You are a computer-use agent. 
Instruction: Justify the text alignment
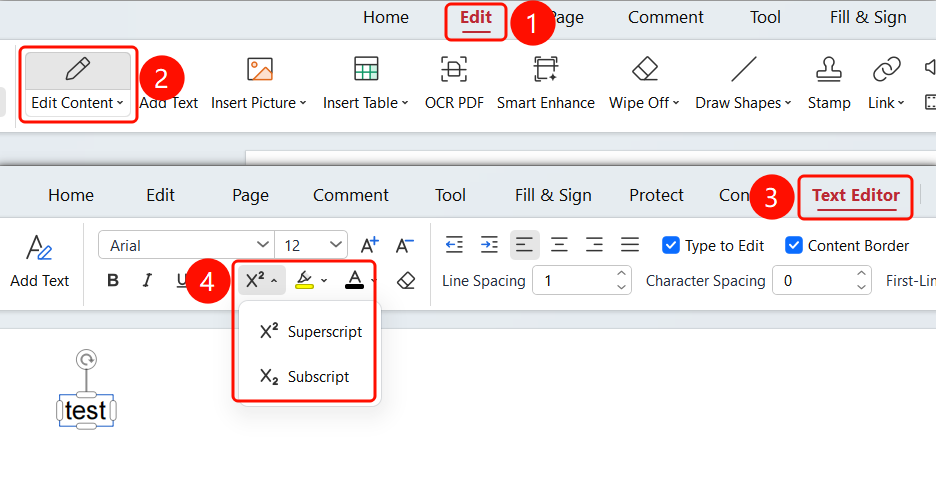pos(630,245)
